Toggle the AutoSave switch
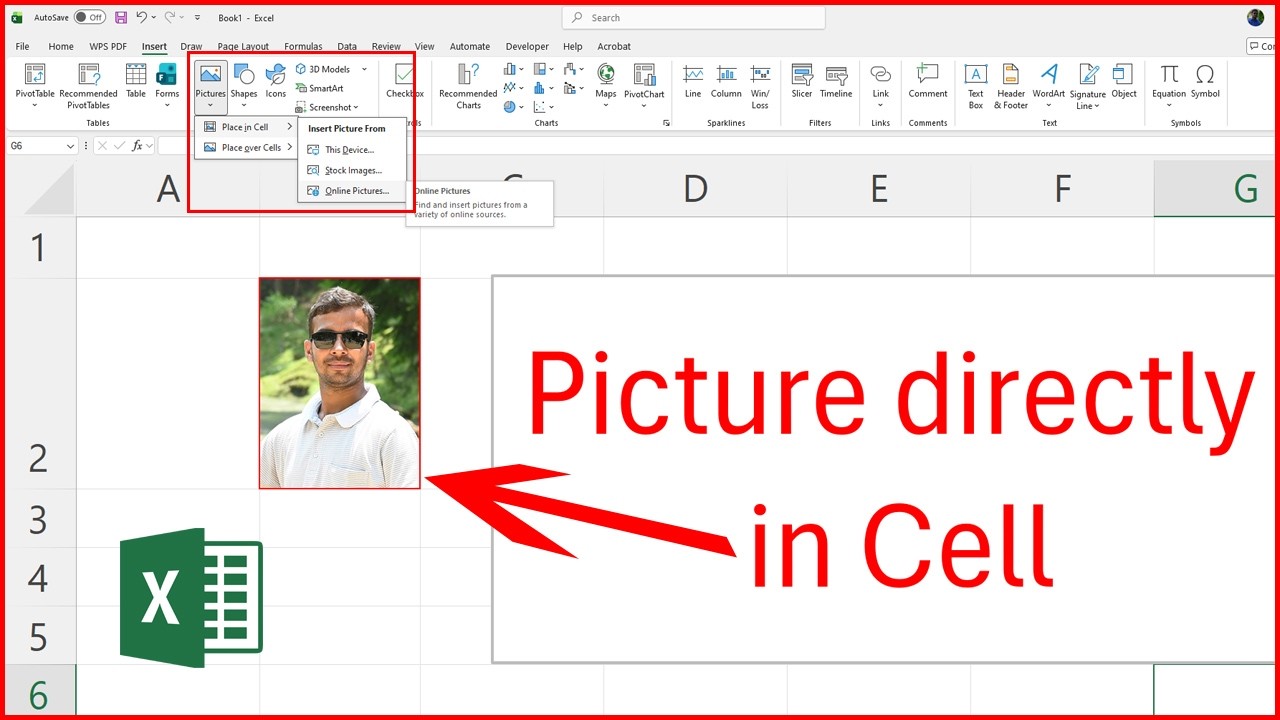Viewport: 1280px width, 720px height. tap(90, 17)
